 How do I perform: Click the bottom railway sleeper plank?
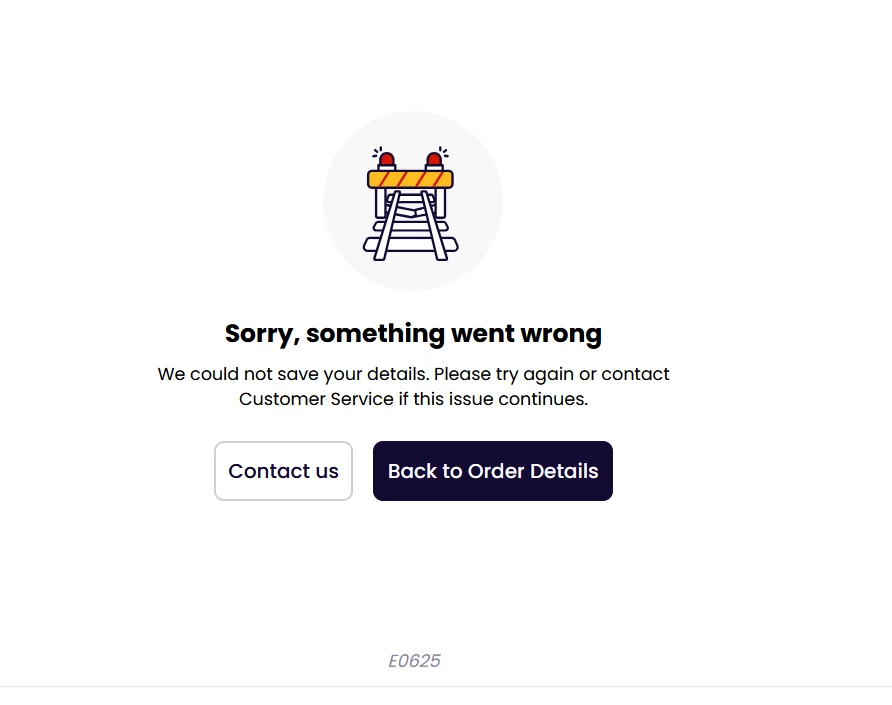click(x=410, y=246)
